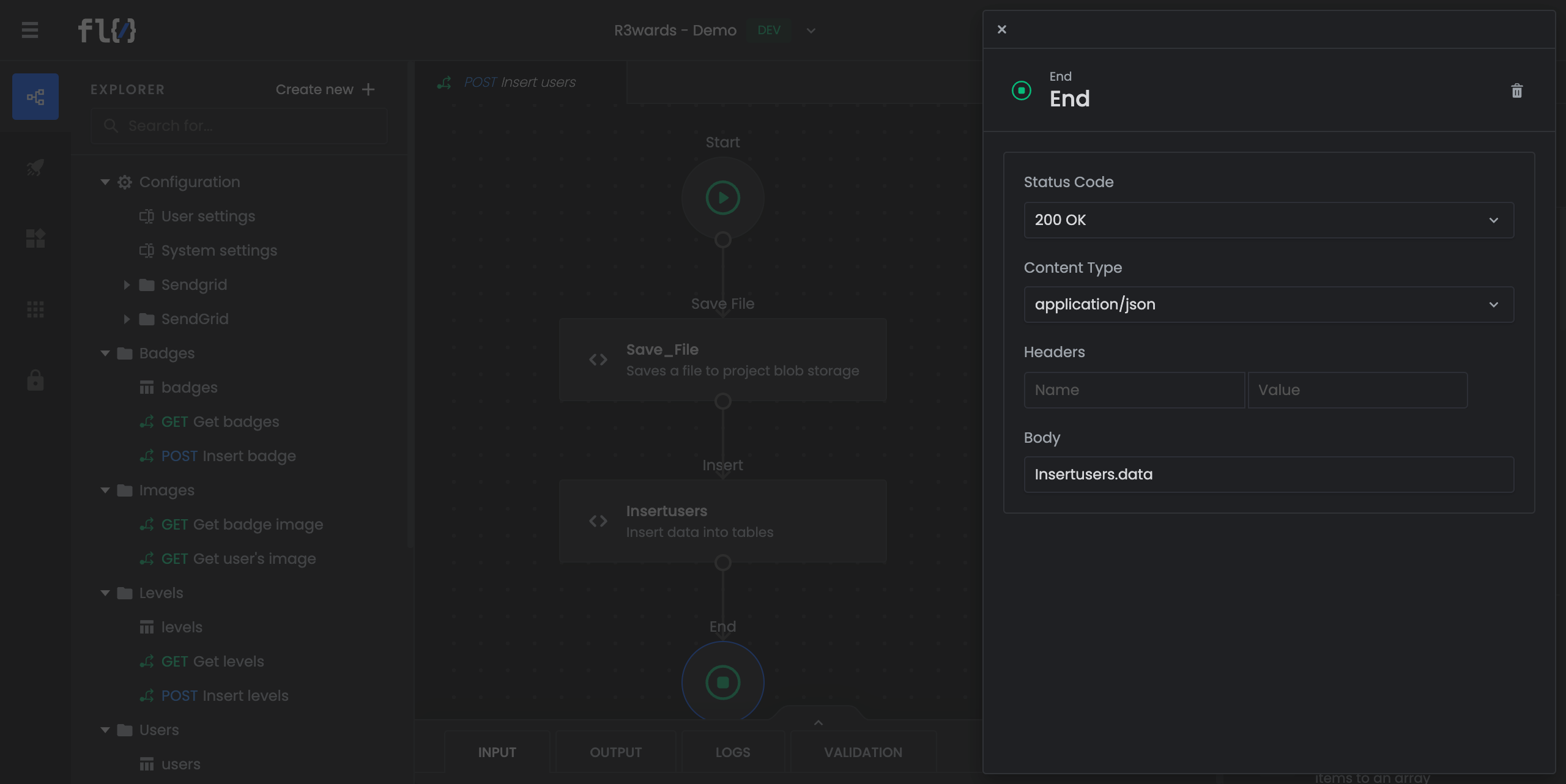Delete the End node with trash icon

pyautogui.click(x=1516, y=91)
